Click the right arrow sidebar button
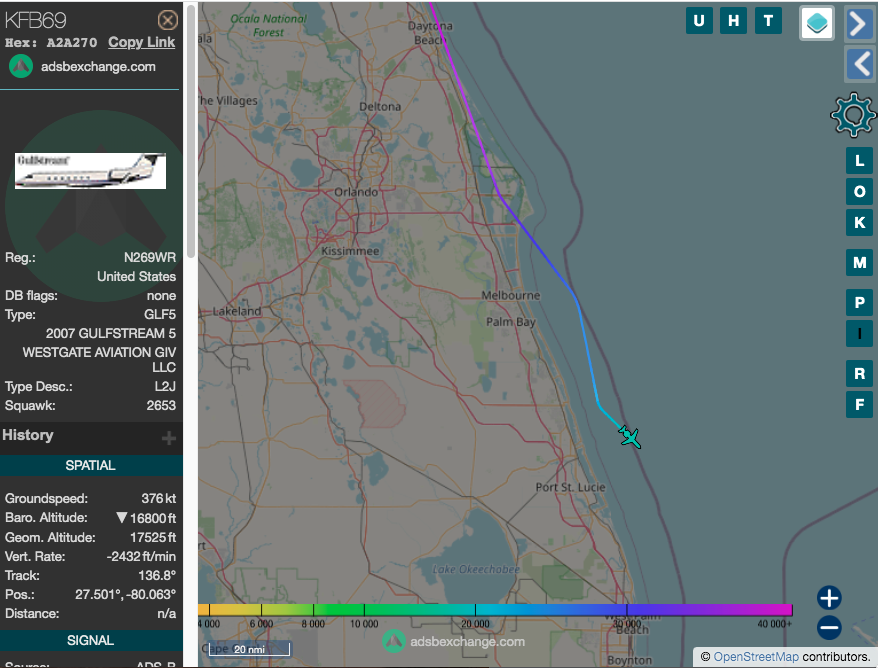This screenshot has width=878, height=668. [859, 24]
